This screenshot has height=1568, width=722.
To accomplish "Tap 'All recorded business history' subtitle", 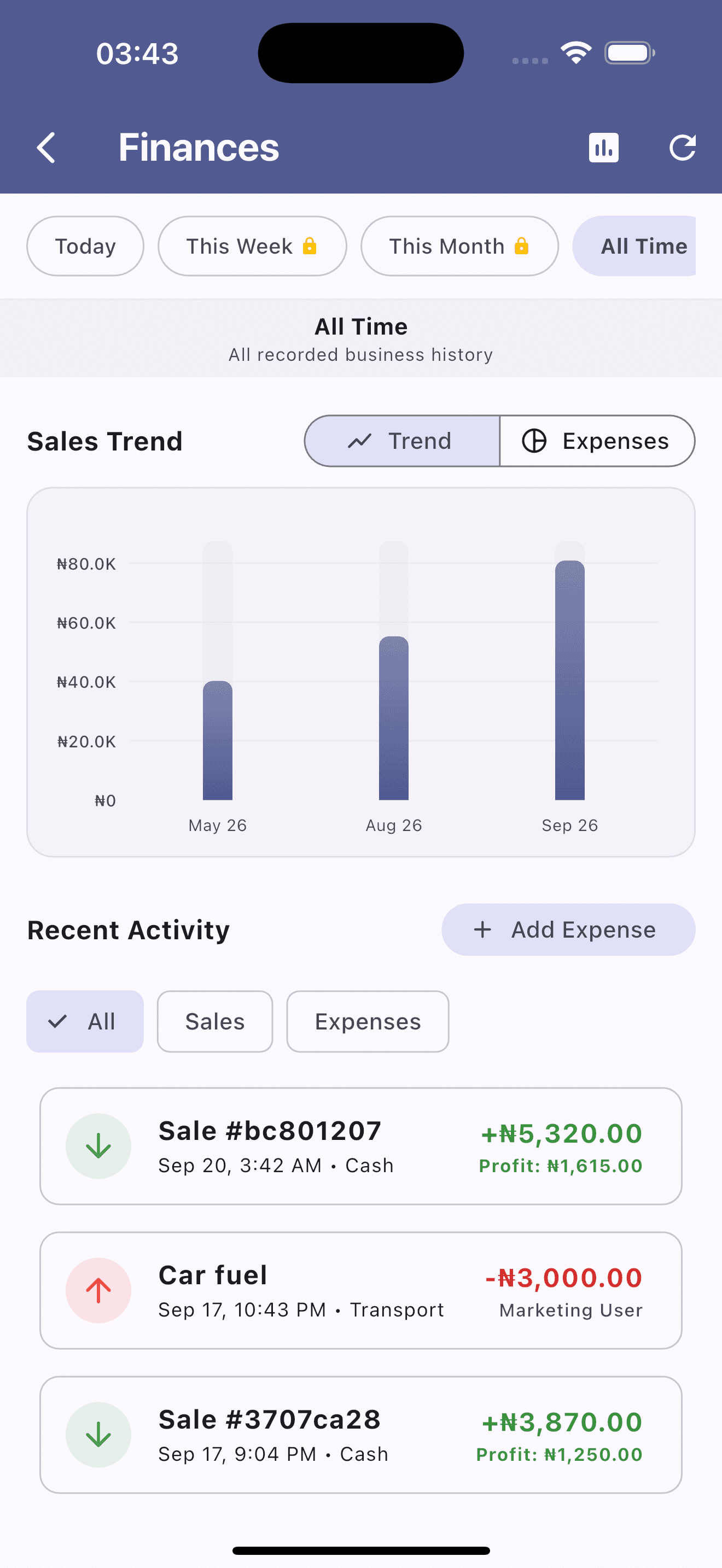I will pyautogui.click(x=361, y=354).
